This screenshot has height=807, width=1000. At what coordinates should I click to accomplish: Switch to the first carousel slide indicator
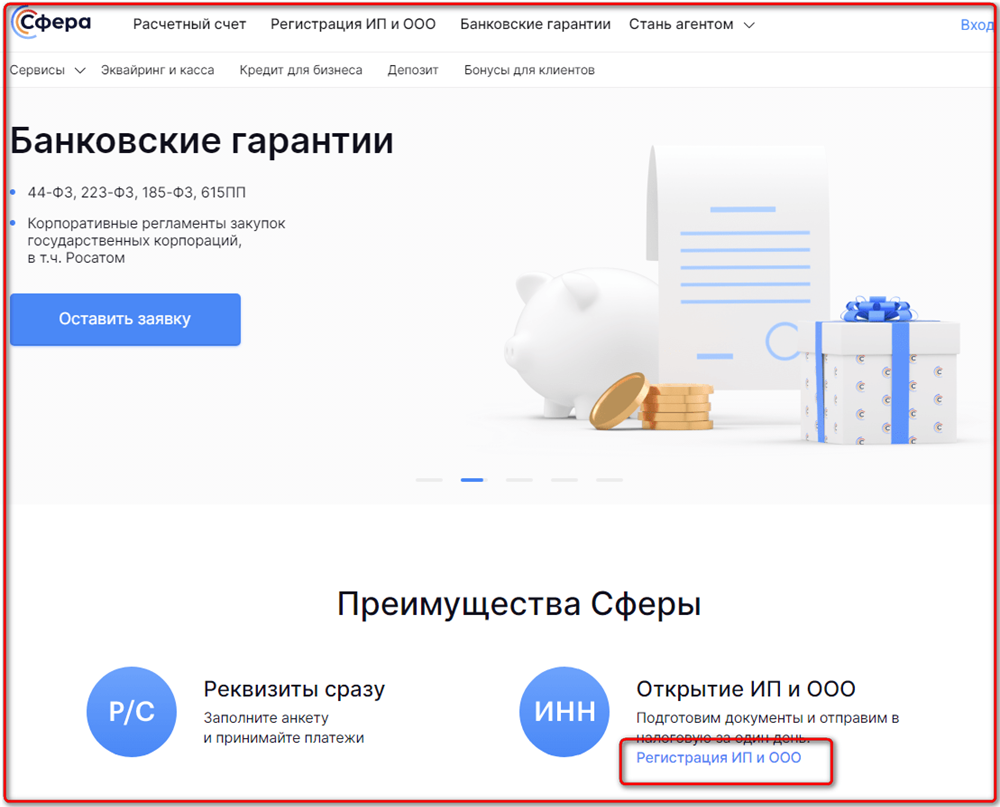click(x=429, y=480)
